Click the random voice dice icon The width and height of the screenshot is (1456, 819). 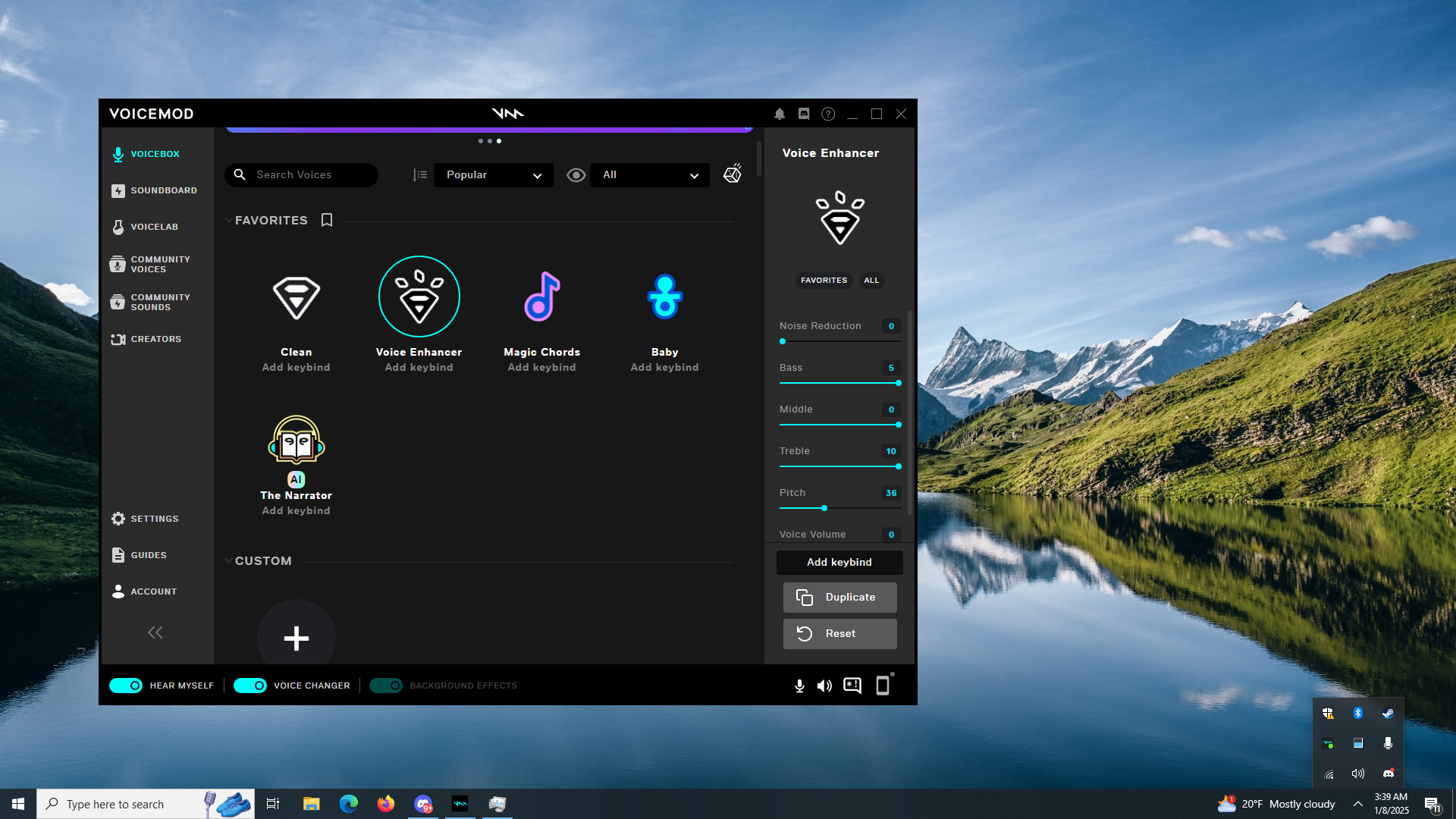[732, 174]
